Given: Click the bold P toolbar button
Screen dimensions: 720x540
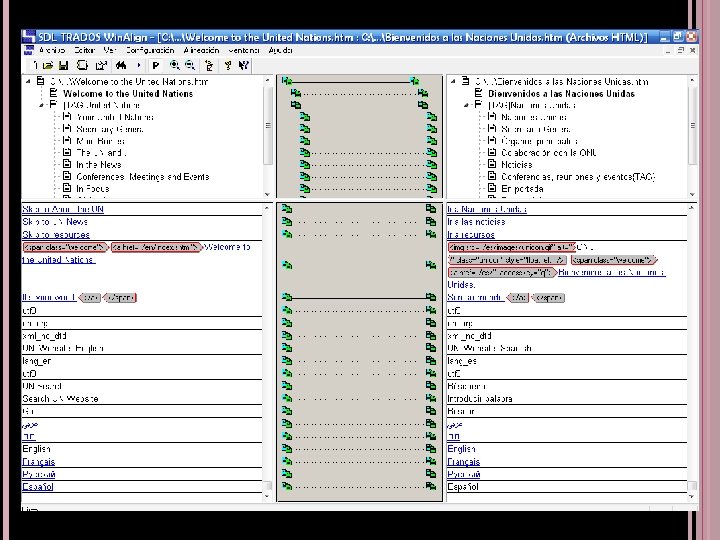Looking at the screenshot, I should 156,66.
